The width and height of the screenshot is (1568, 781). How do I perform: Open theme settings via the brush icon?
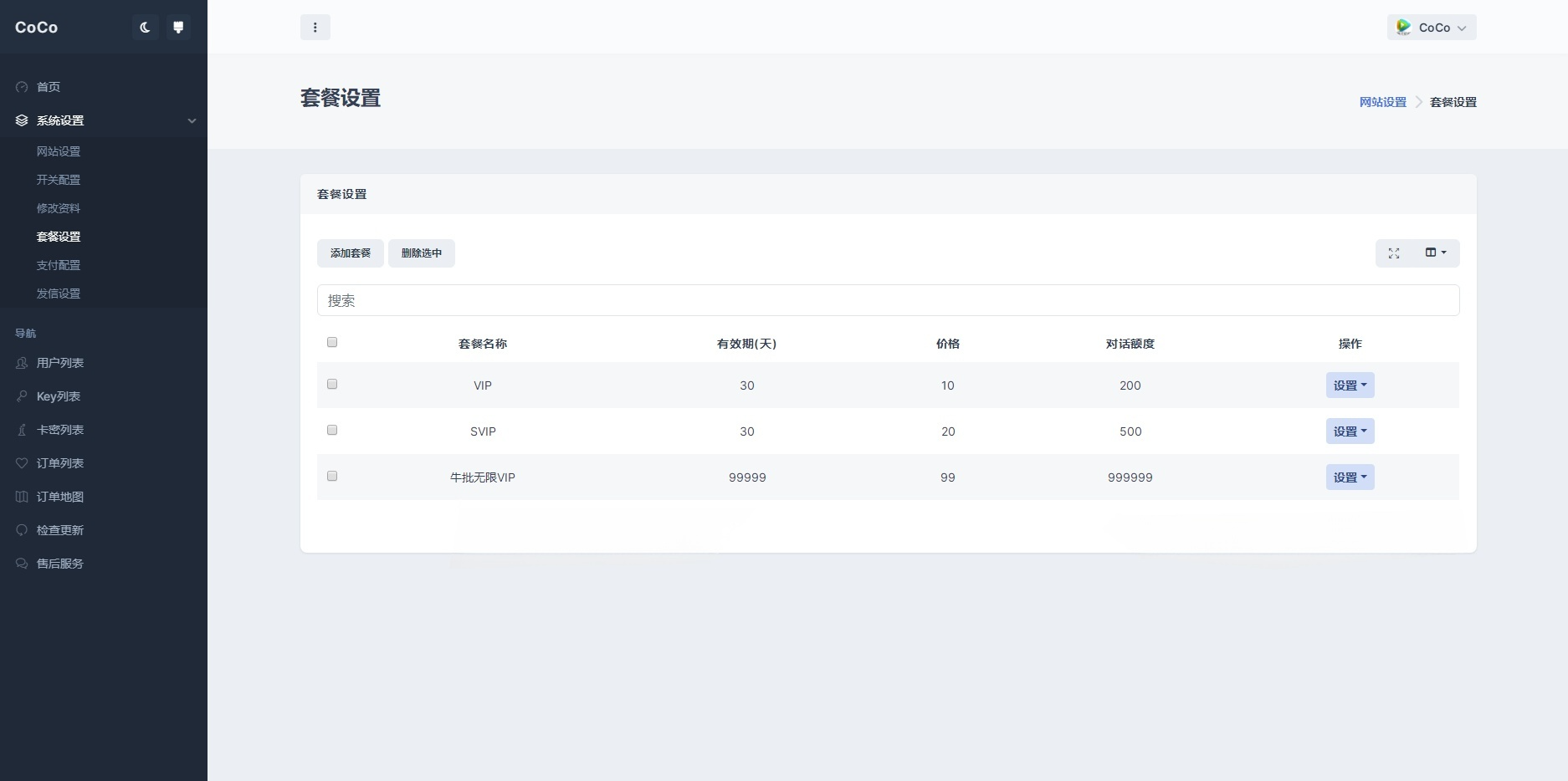(178, 27)
